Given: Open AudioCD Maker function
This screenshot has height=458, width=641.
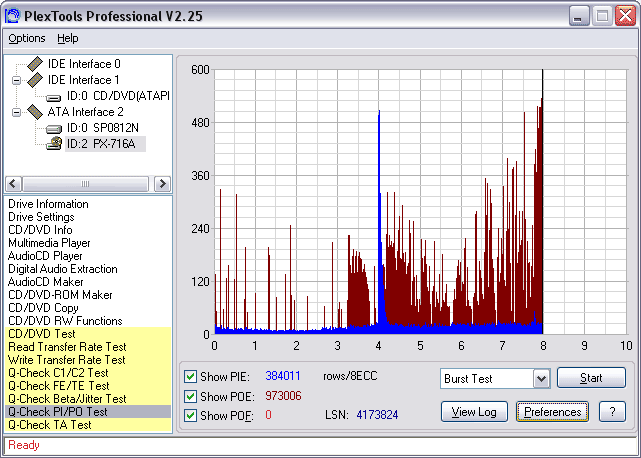Looking at the screenshot, I should click(45, 282).
